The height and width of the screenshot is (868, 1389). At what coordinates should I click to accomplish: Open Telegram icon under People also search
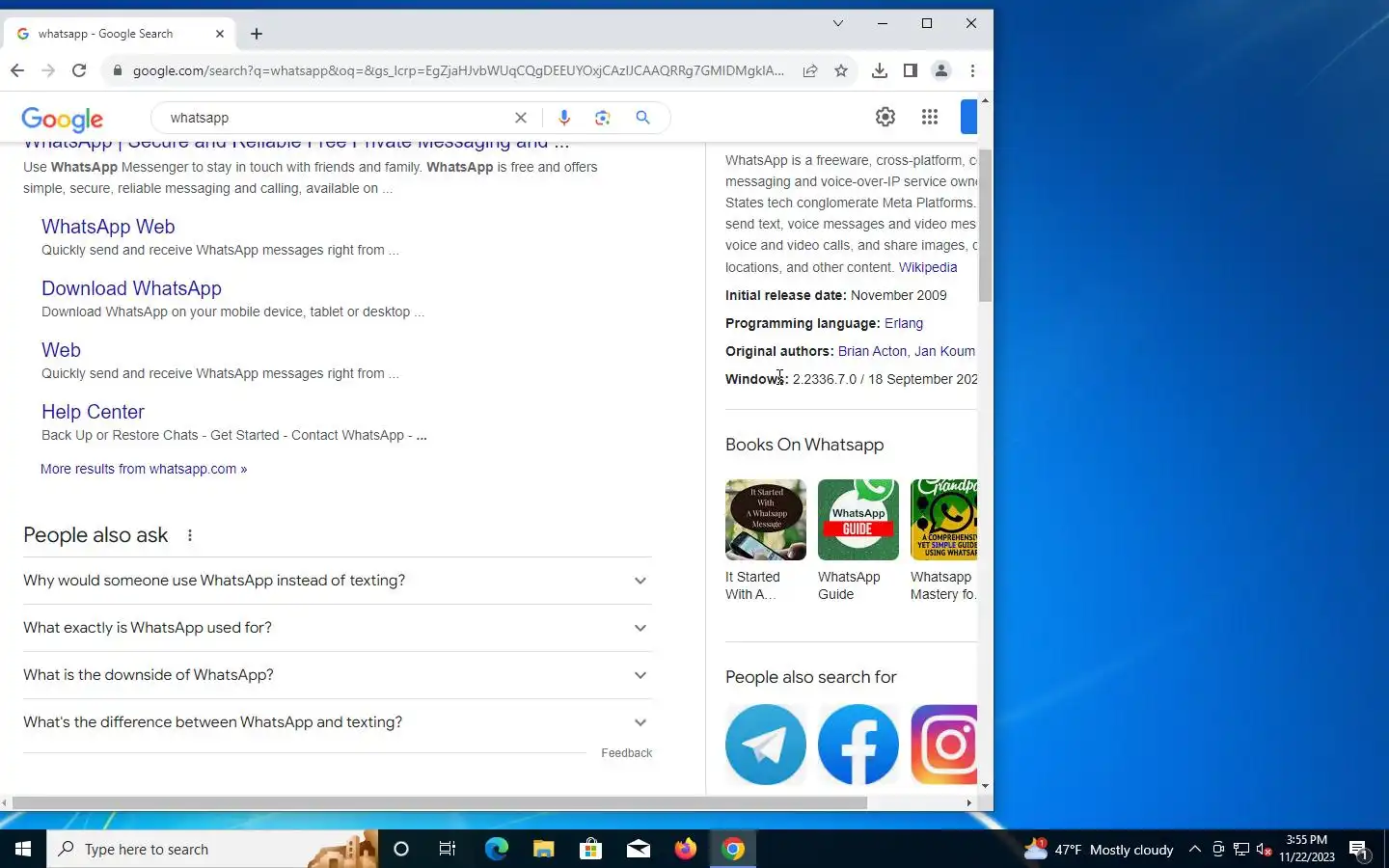766,745
